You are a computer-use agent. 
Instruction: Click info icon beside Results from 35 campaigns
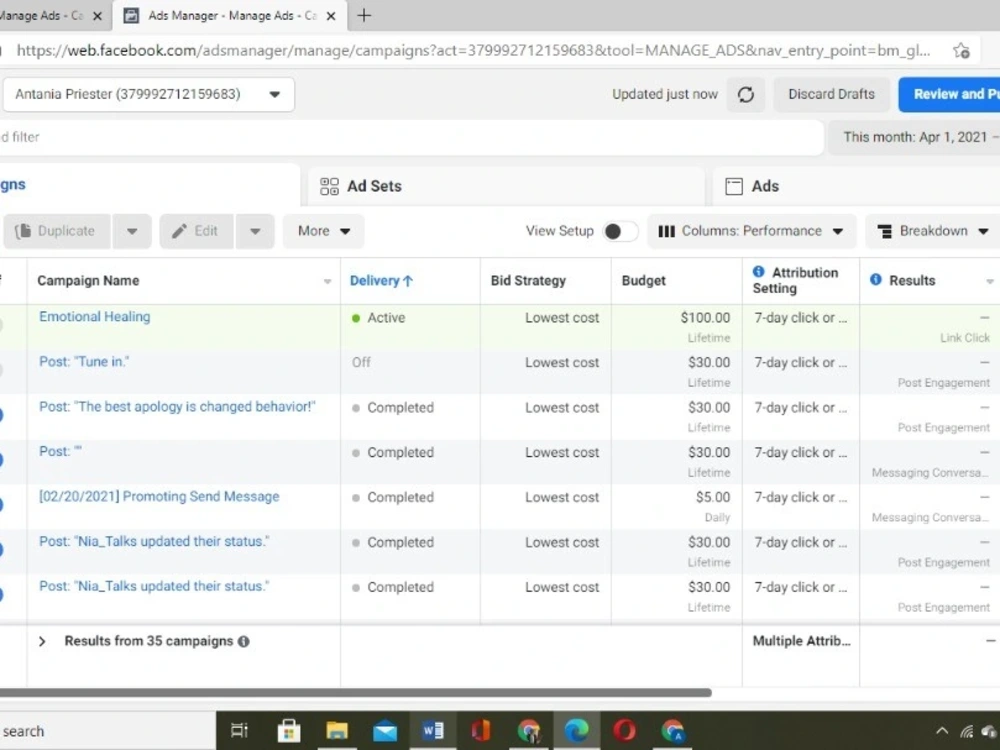(244, 642)
